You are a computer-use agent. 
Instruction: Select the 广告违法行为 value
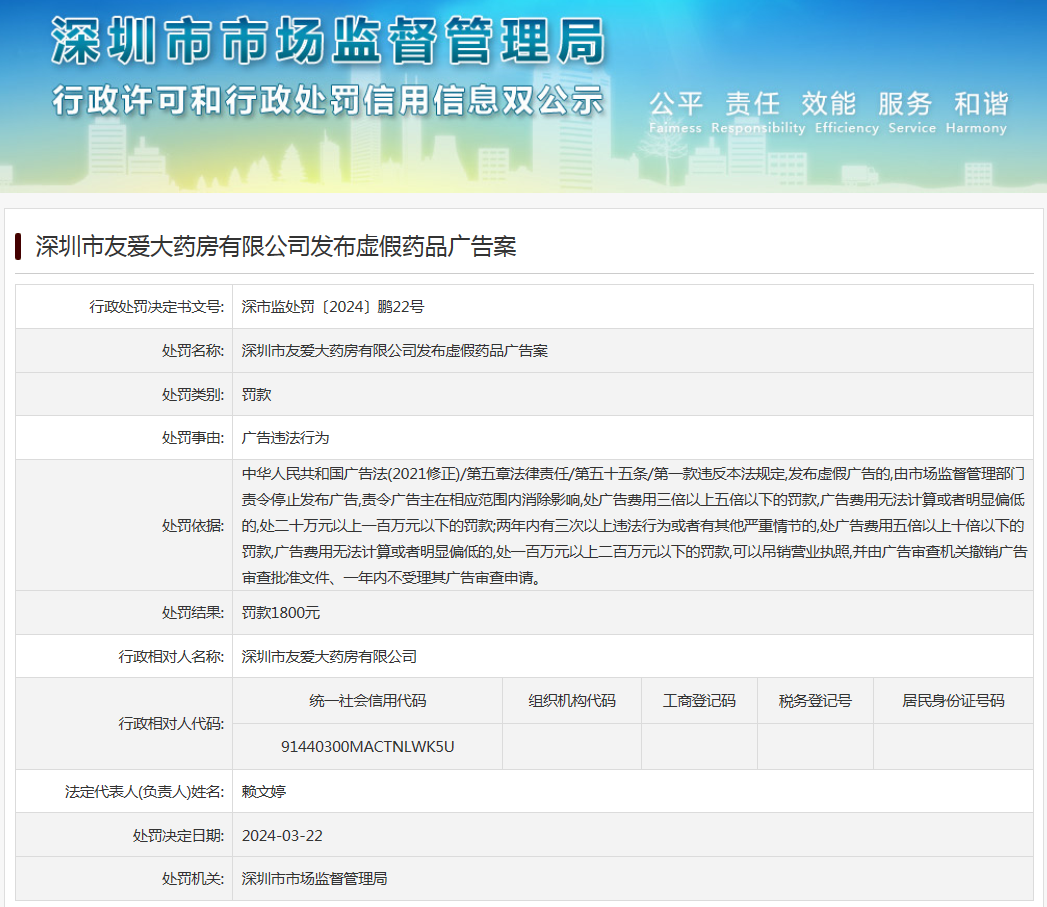(x=285, y=437)
